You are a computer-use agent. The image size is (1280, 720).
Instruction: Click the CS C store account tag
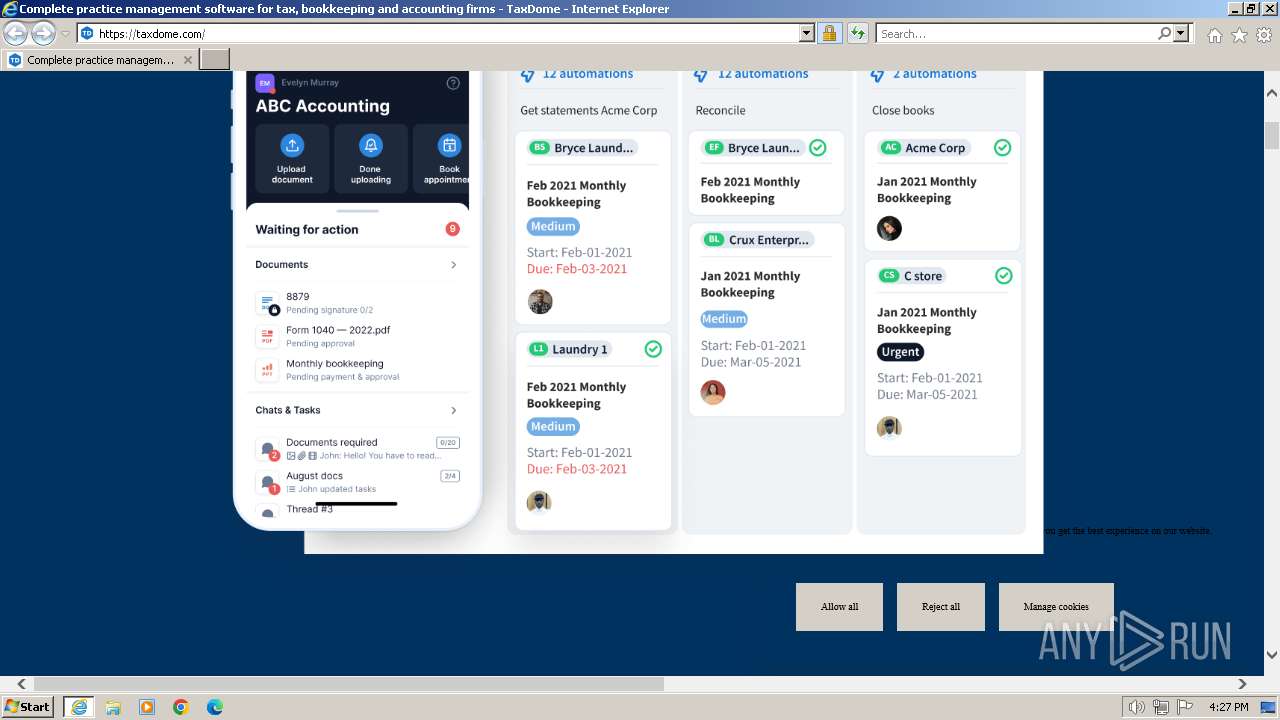pos(911,276)
